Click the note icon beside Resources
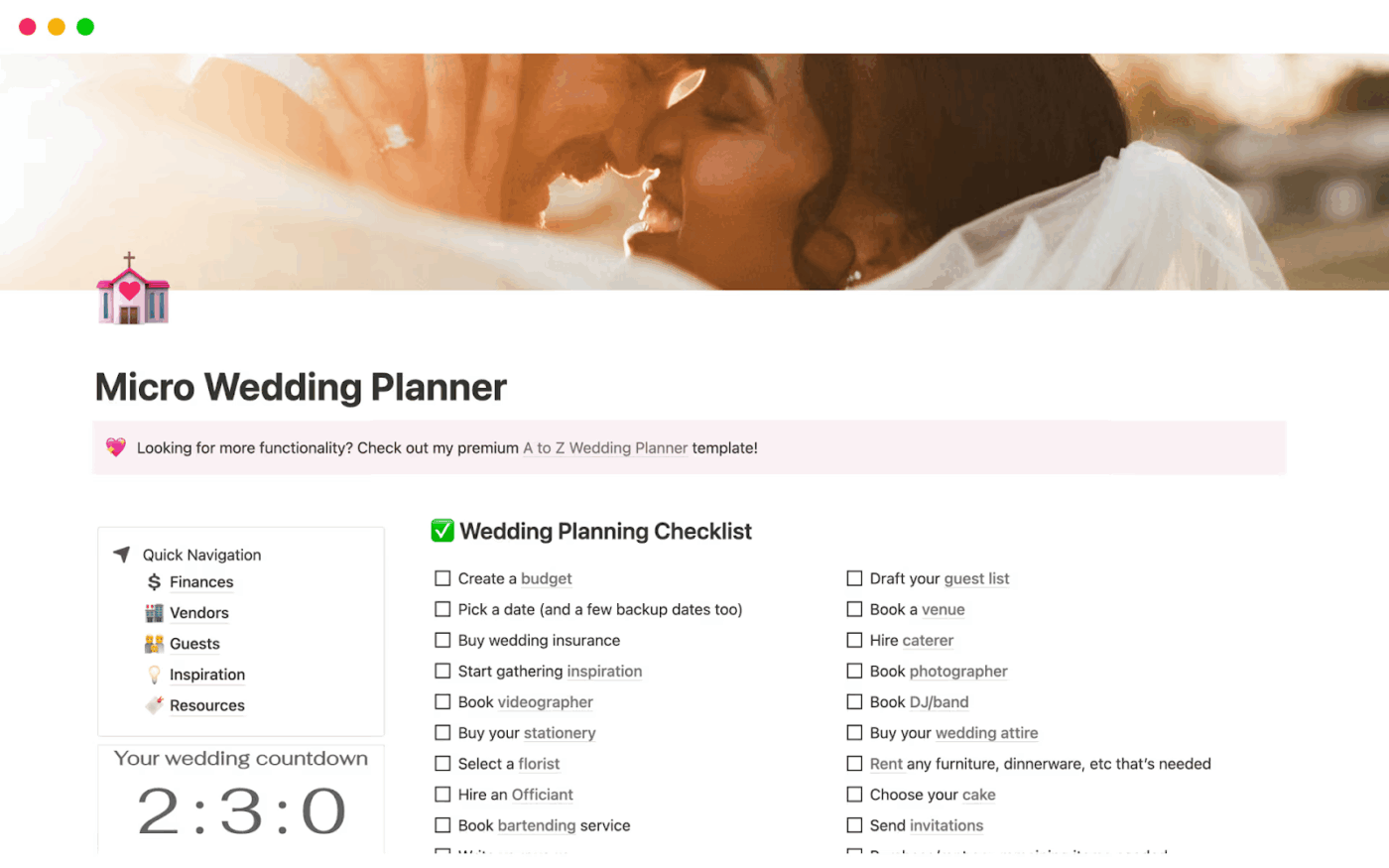Viewport: 1389px width, 868px height. click(157, 705)
